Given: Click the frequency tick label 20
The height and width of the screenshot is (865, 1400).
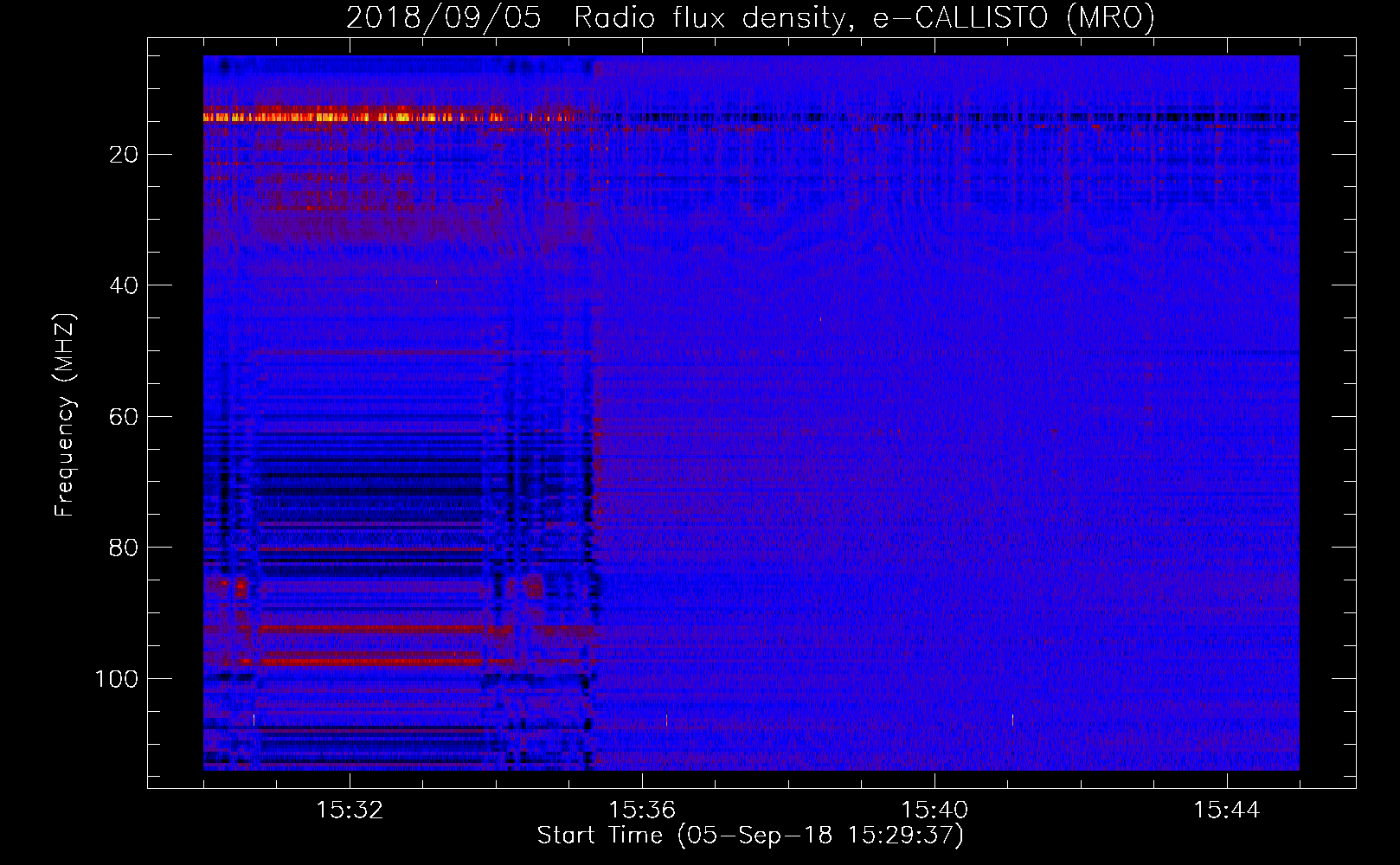Looking at the screenshot, I should coord(125,155).
